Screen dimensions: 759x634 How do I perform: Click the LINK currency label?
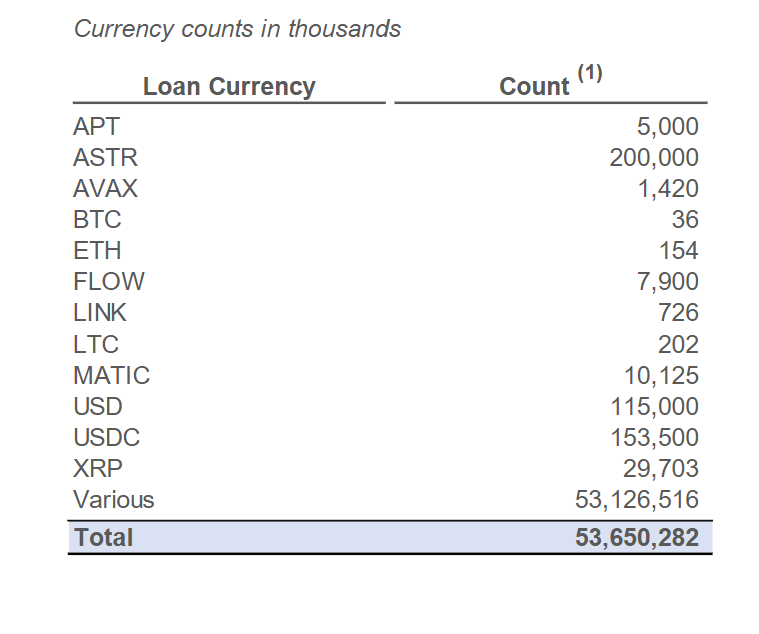pos(100,313)
